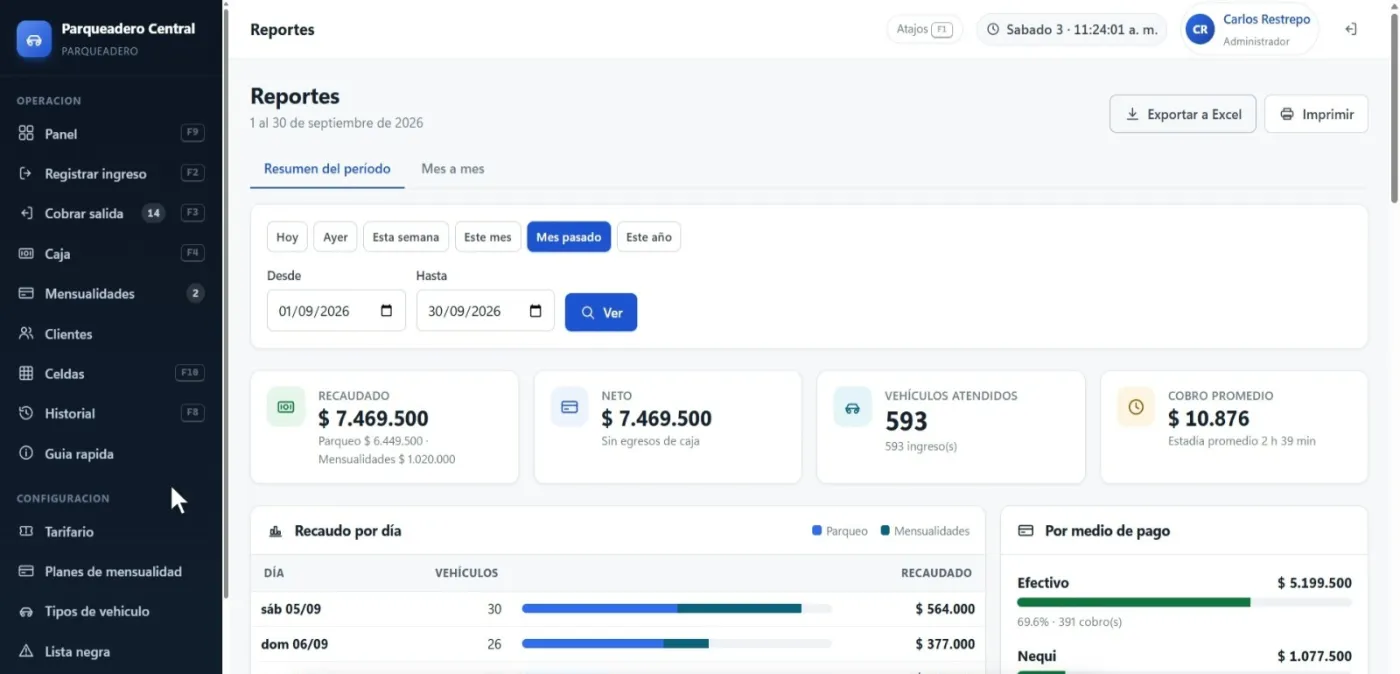
Task: Click the Desde date input field
Action: point(336,311)
